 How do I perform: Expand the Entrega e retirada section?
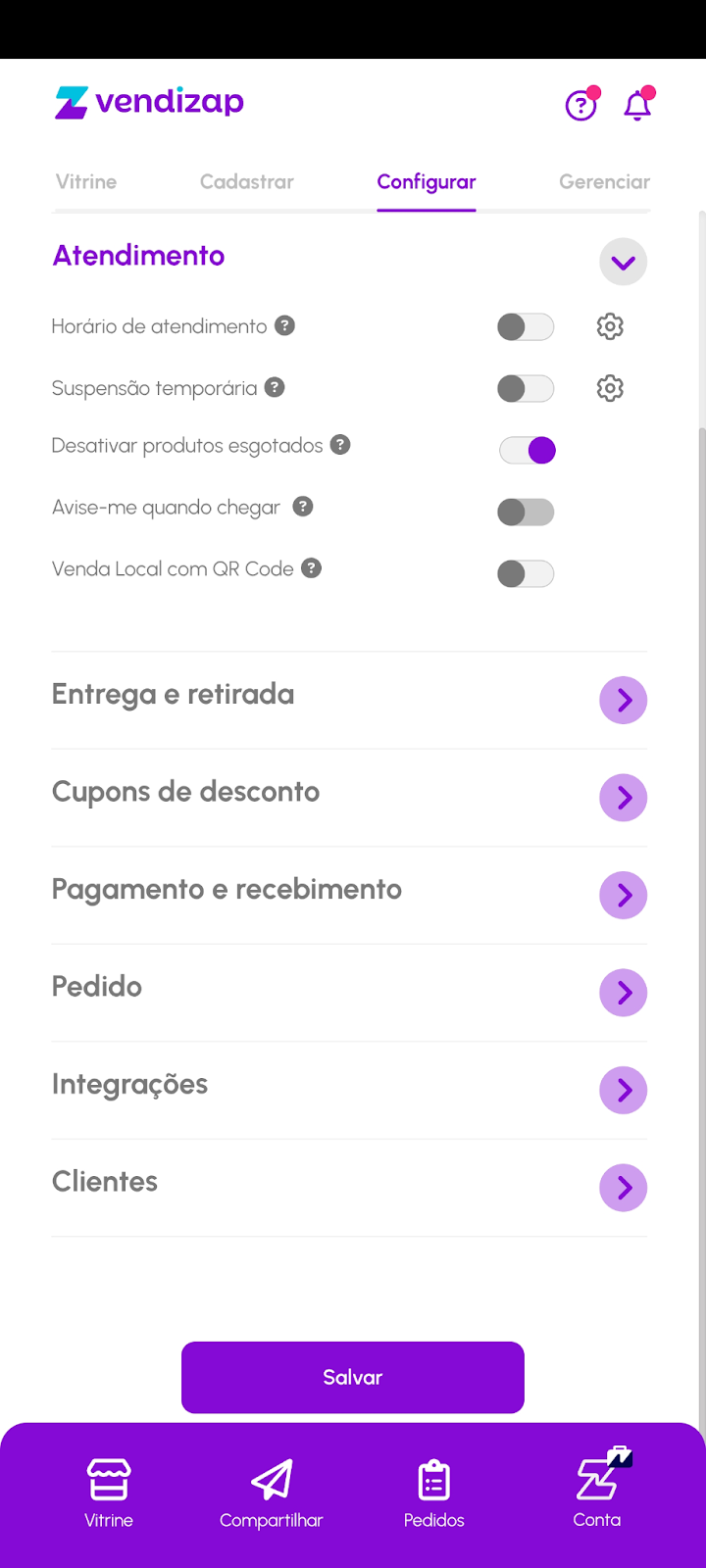(x=623, y=700)
